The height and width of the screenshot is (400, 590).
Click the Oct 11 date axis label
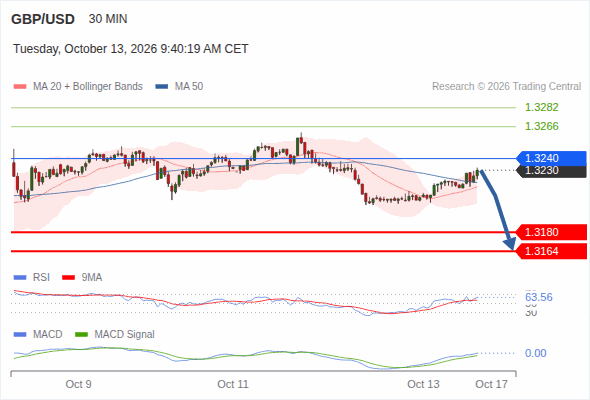233,384
